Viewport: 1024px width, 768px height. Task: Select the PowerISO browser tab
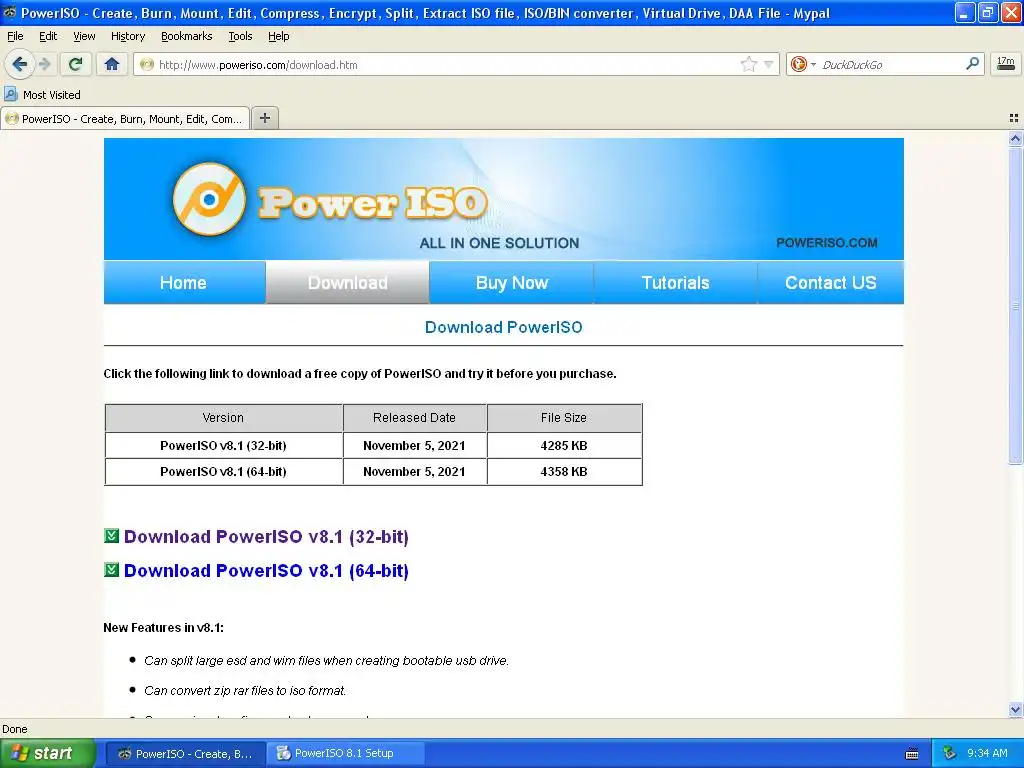click(125, 119)
